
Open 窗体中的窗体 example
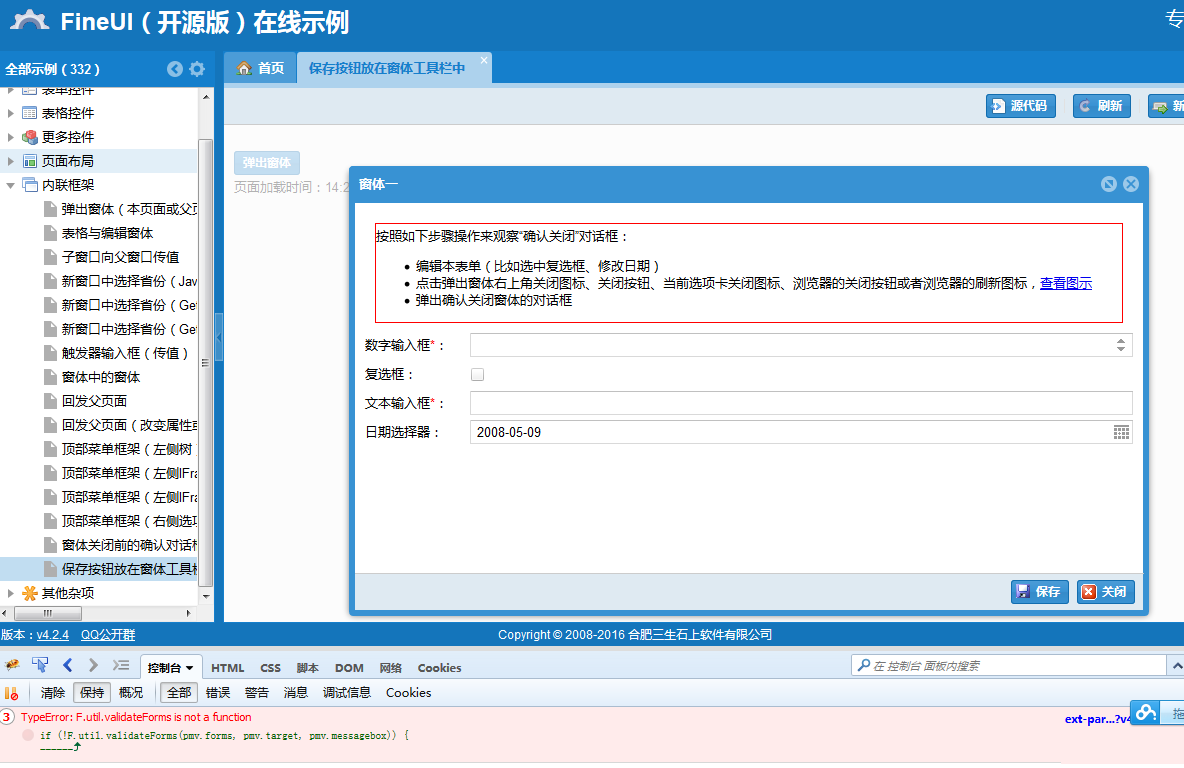100,378
